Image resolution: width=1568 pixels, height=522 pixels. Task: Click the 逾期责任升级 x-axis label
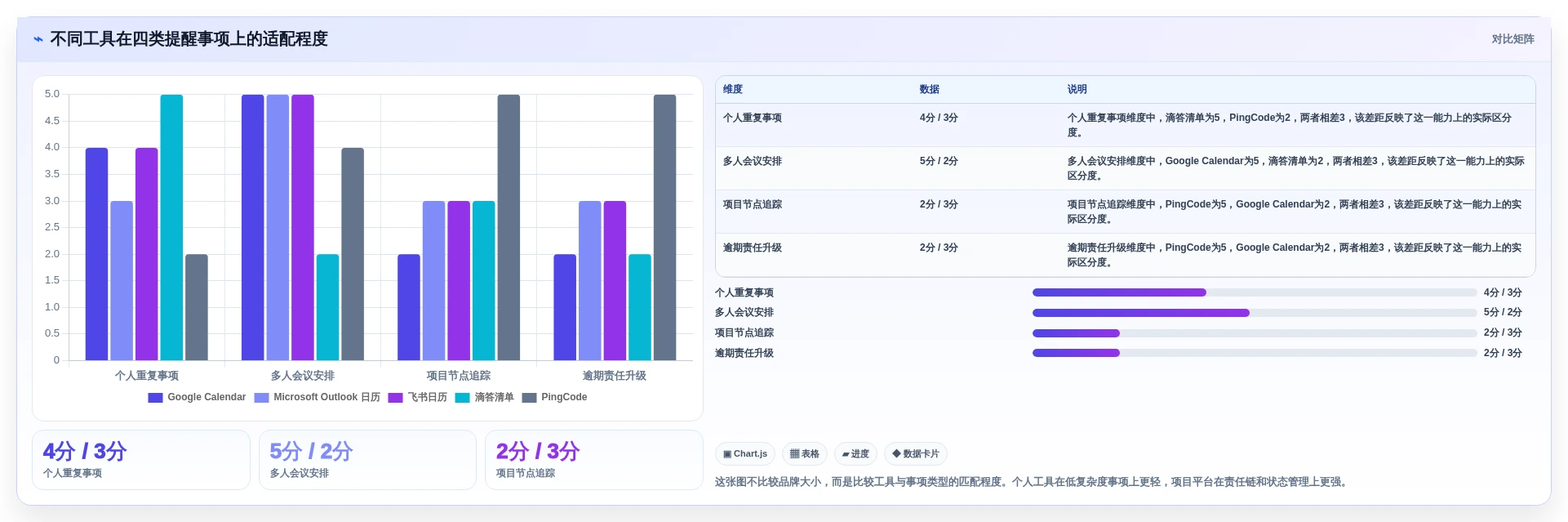[615, 376]
